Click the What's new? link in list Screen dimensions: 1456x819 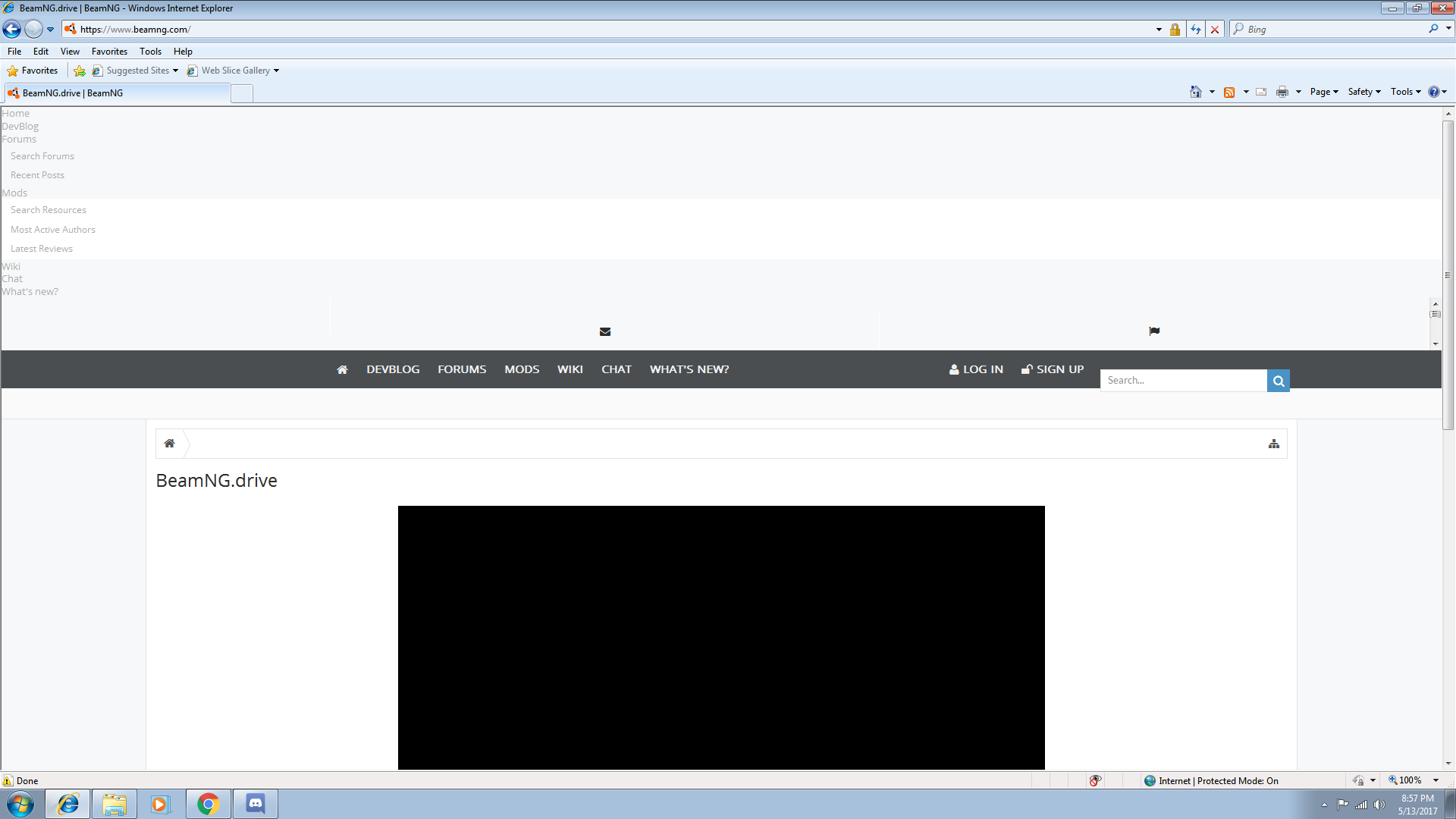(30, 292)
